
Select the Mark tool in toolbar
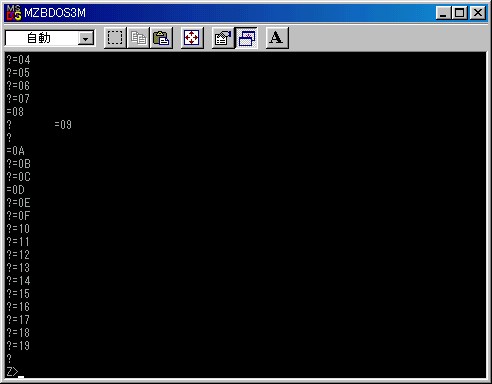tap(115, 38)
